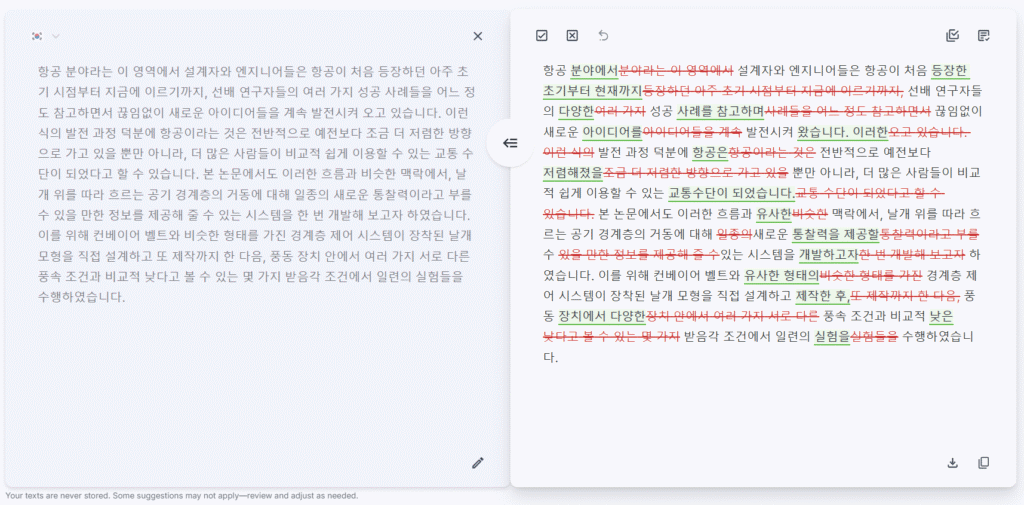Open the Korean language selector dropdown
The height and width of the screenshot is (505, 1024).
point(56,36)
